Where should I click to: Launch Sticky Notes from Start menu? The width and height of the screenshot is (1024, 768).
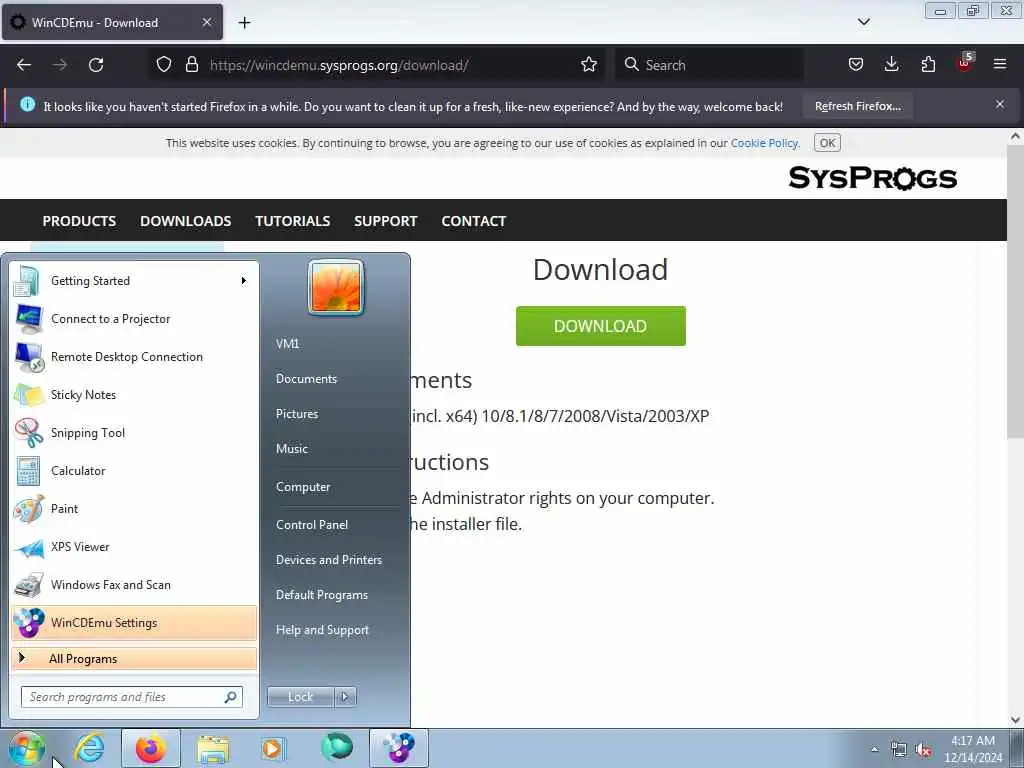[134, 394]
